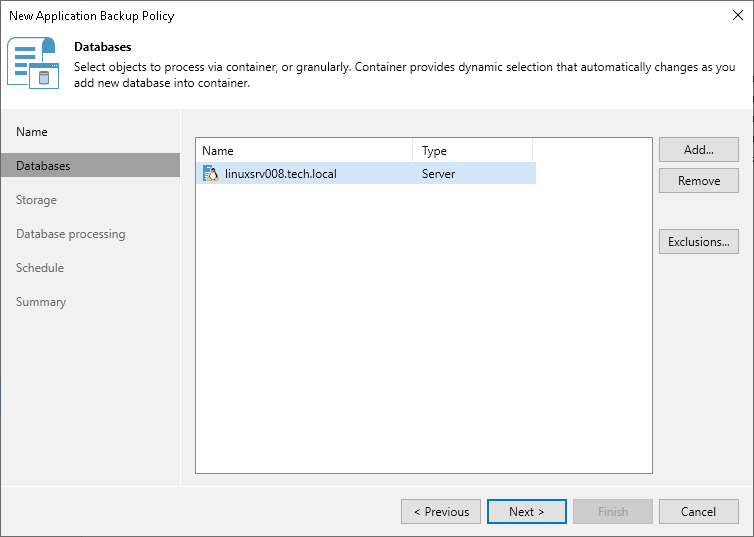Jump to the Schedule step
This screenshot has width=754, height=537.
pyautogui.click(x=40, y=268)
